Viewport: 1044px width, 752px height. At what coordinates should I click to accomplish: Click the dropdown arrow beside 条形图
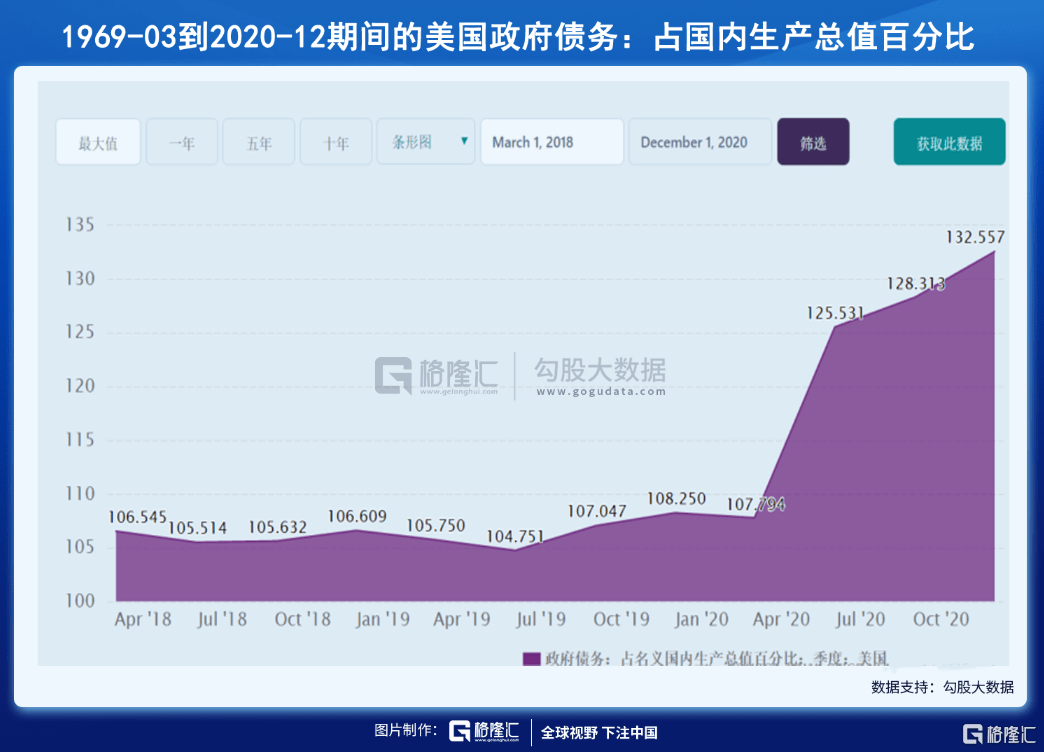point(464,141)
